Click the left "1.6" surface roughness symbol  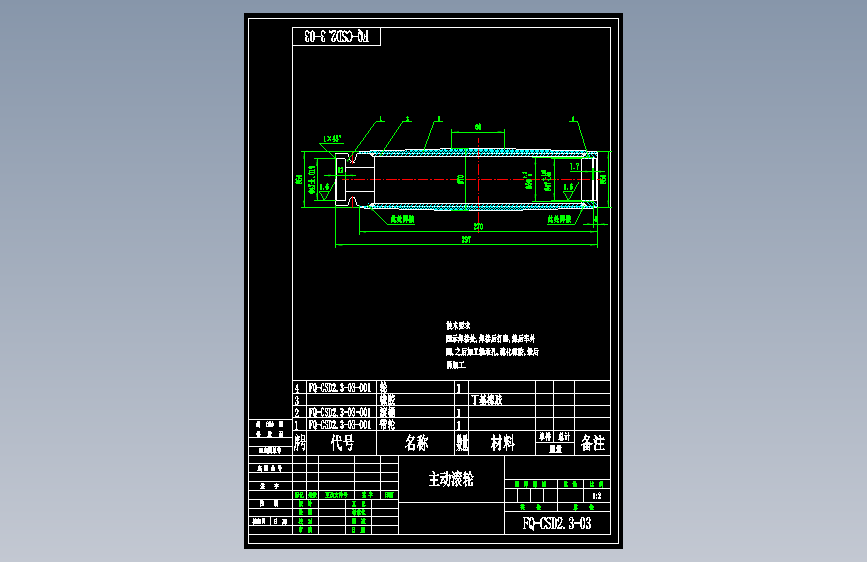pos(324,191)
